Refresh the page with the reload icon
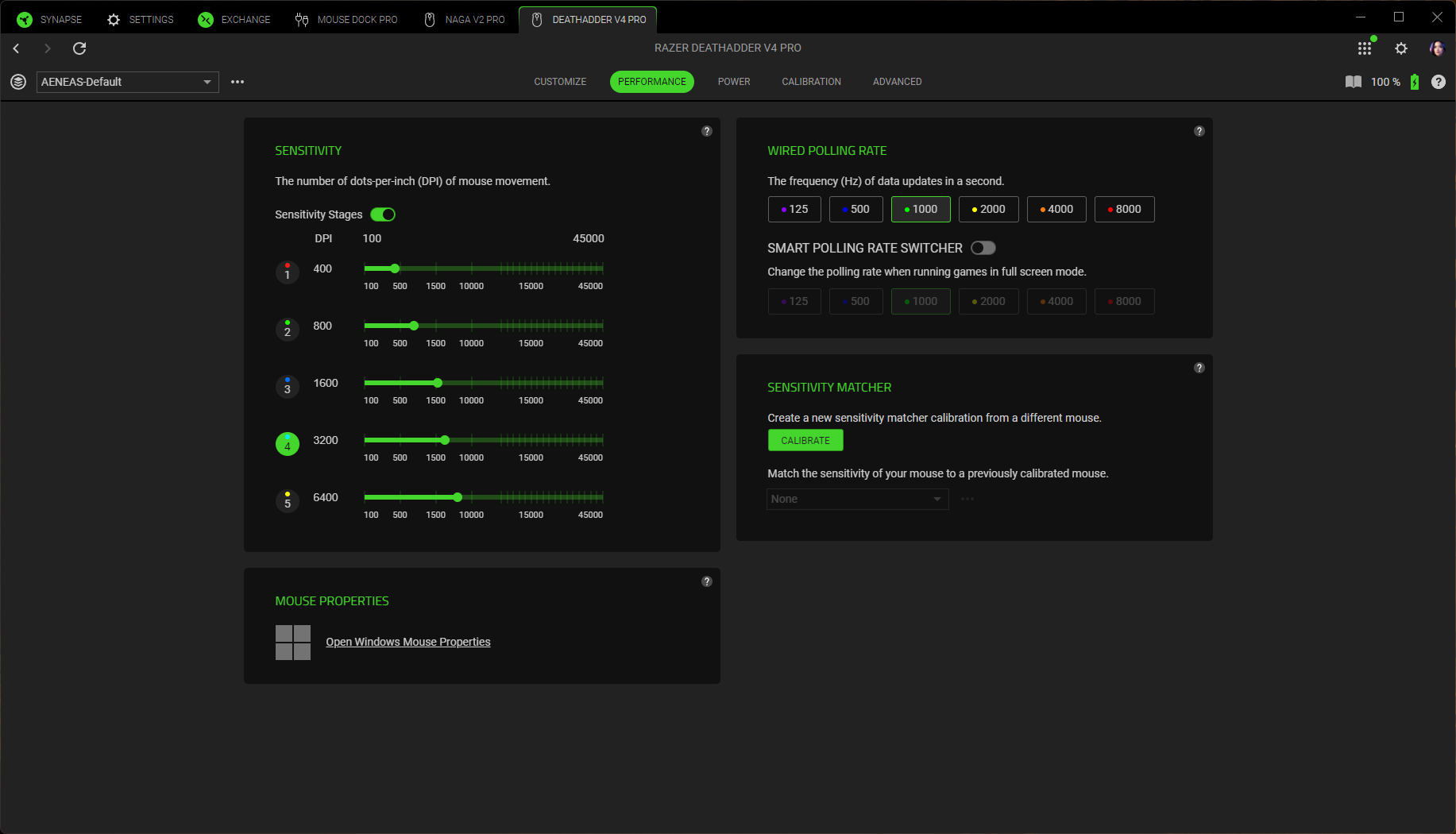The height and width of the screenshot is (834, 1456). pos(79,48)
